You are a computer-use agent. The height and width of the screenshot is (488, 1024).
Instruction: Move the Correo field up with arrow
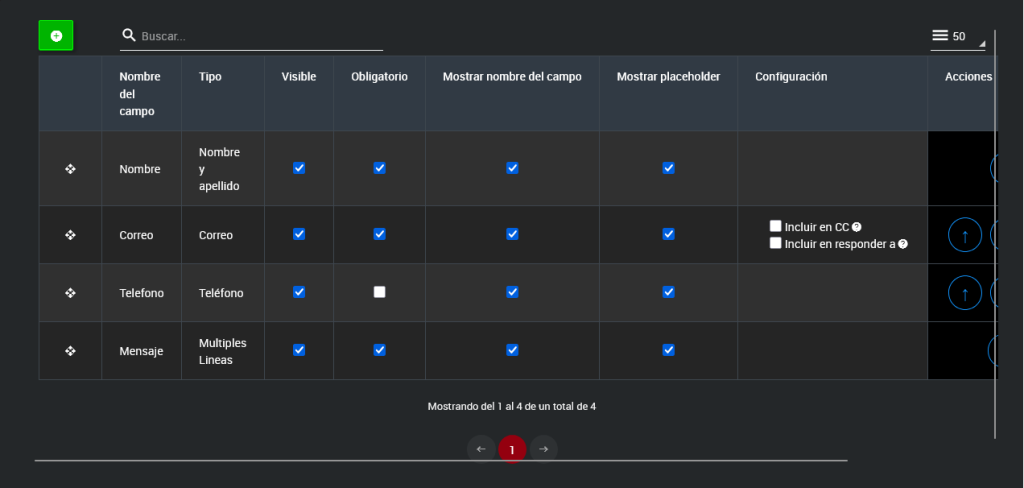(x=964, y=236)
